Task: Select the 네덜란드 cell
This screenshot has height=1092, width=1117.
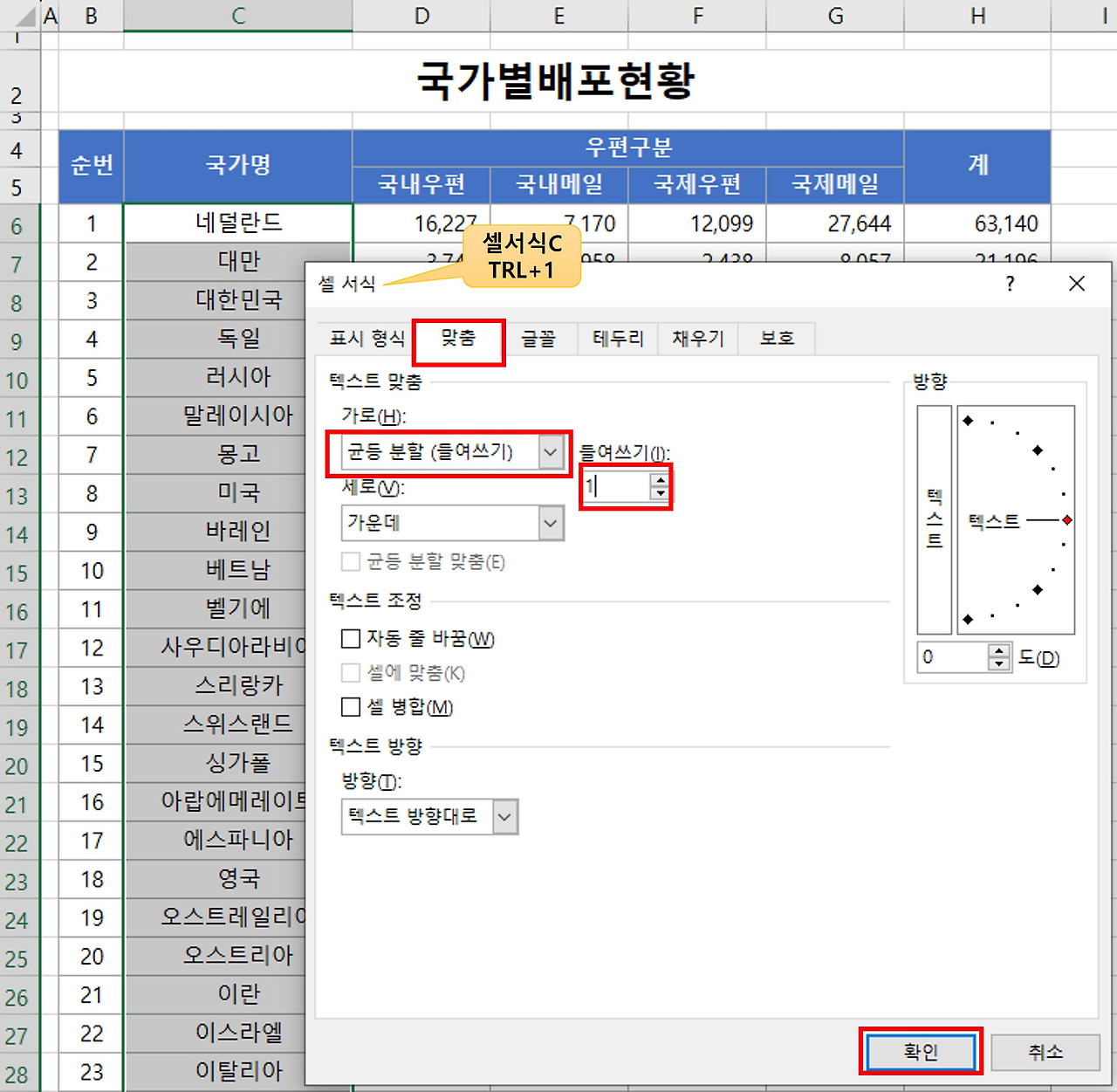Action: pos(237,223)
